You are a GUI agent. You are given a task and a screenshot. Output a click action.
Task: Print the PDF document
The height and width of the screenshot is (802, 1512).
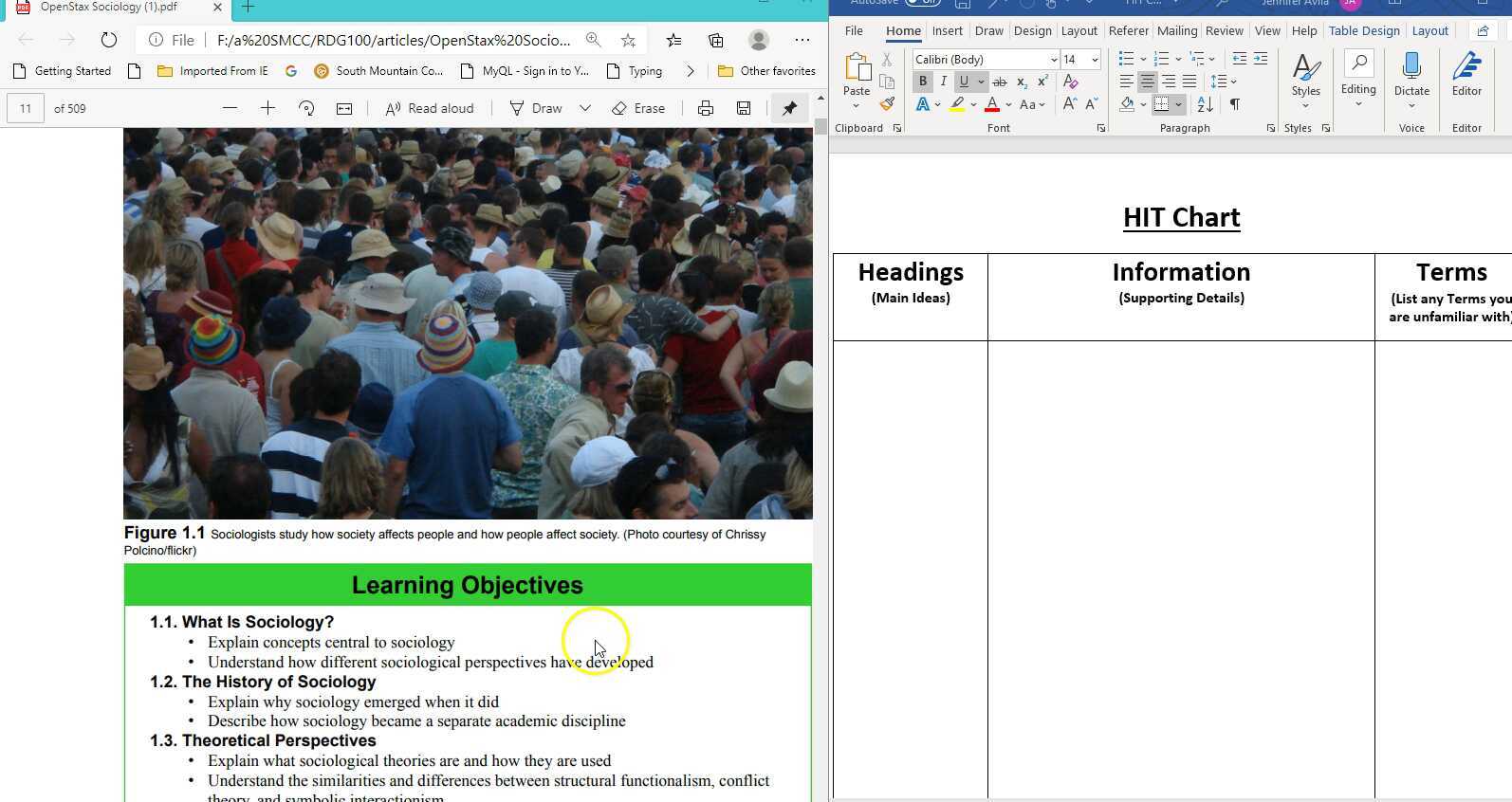point(705,109)
